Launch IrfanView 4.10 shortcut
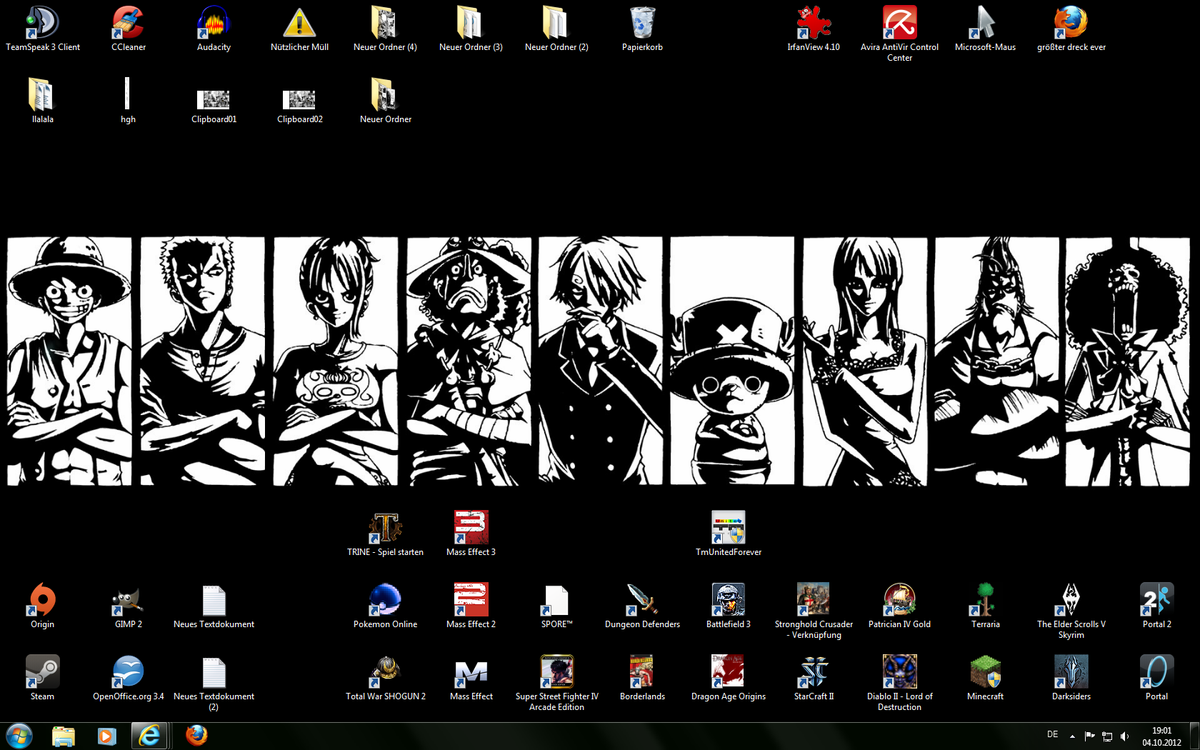Viewport: 1200px width, 750px height. [x=813, y=28]
